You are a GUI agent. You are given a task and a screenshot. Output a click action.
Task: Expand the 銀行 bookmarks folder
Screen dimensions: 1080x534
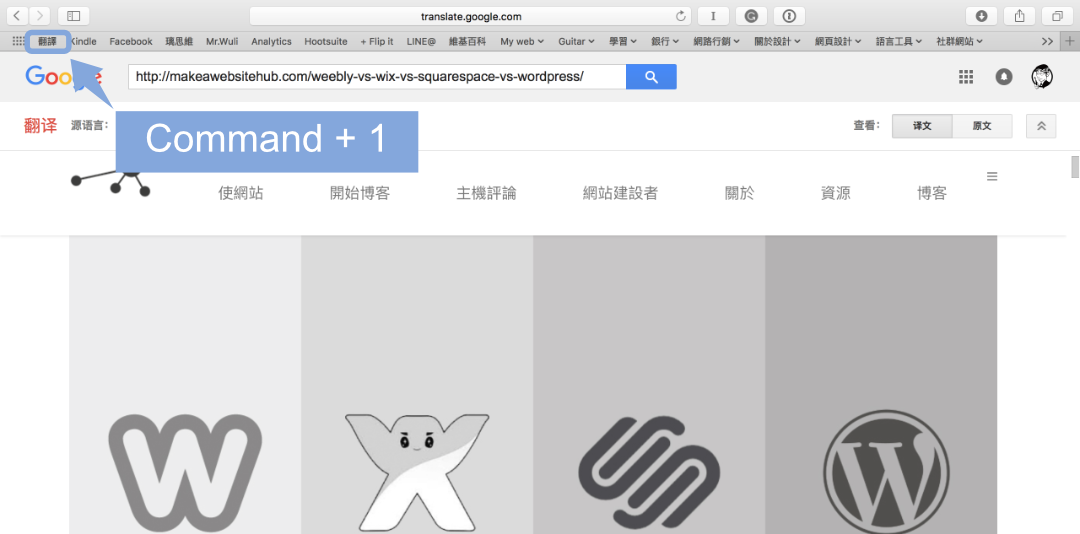[665, 41]
